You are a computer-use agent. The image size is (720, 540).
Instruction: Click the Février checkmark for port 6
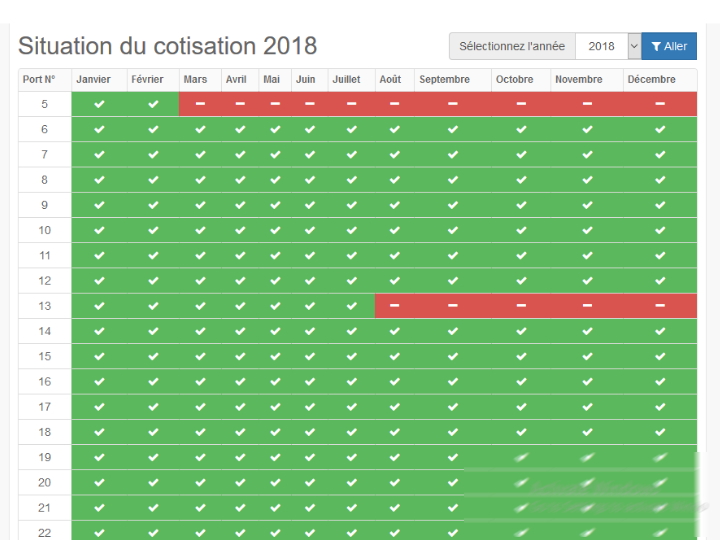click(x=153, y=129)
